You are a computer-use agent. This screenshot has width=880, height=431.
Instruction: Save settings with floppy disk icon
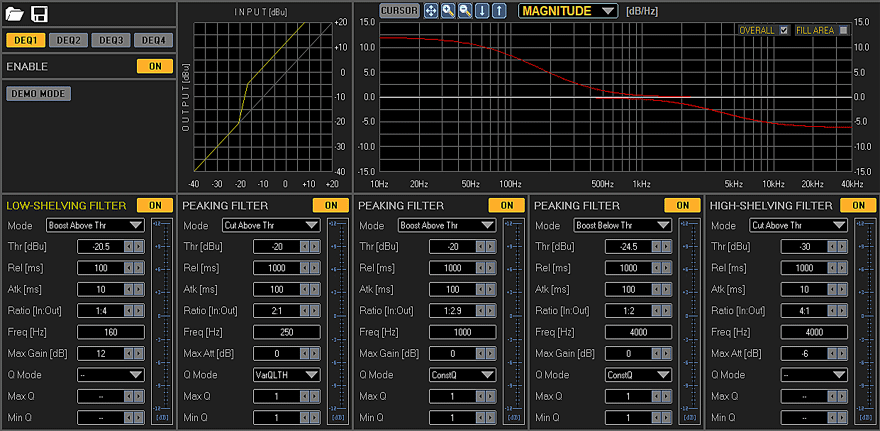click(39, 14)
